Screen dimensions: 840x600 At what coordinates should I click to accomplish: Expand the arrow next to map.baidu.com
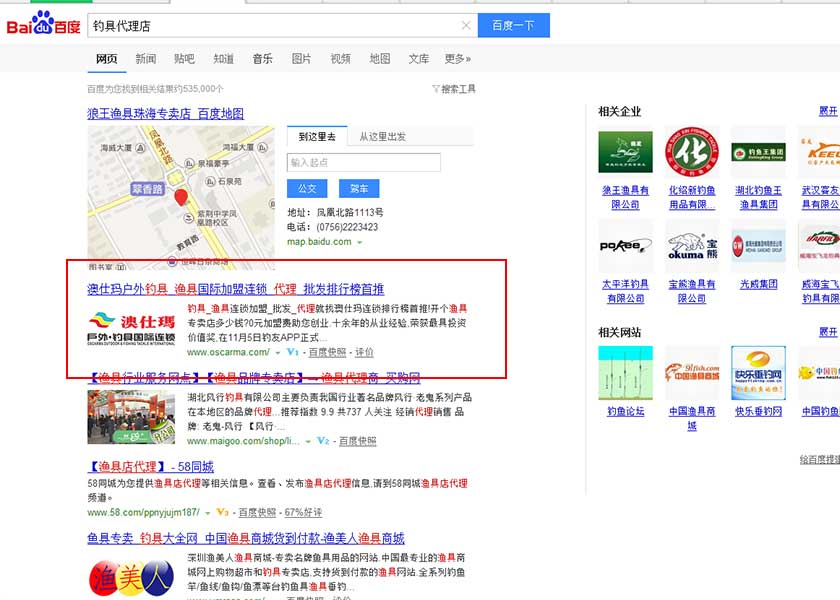(x=360, y=242)
